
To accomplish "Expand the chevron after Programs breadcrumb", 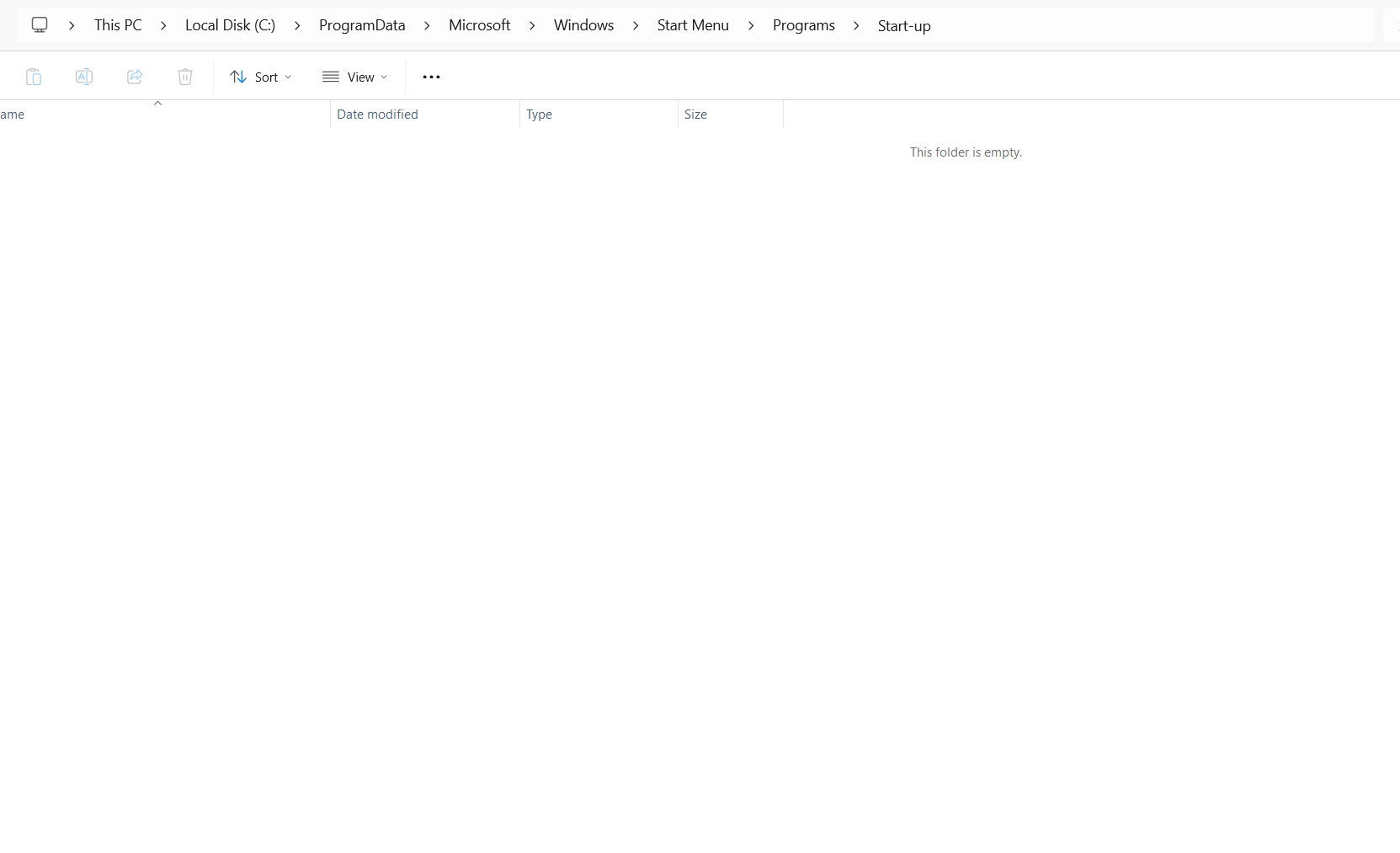I will point(857,25).
